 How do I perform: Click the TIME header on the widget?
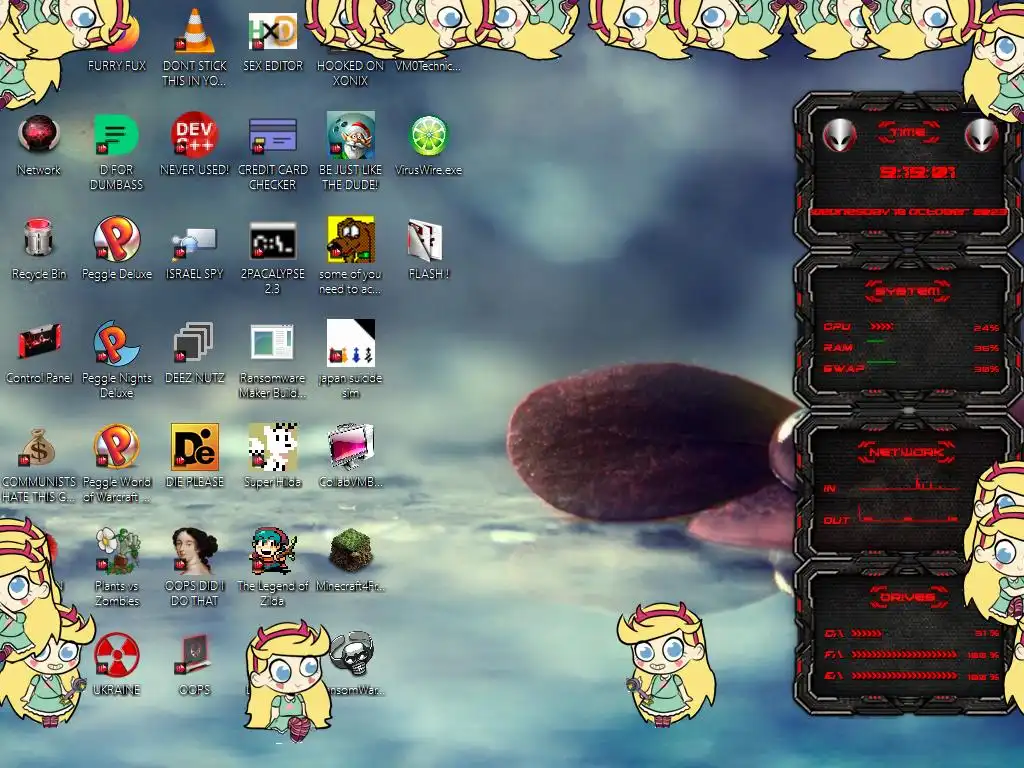[908, 133]
